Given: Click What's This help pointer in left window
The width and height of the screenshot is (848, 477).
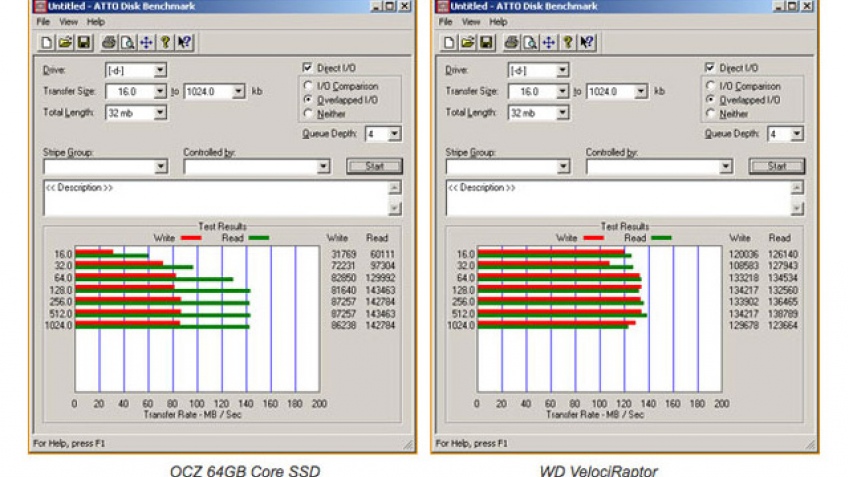Looking at the screenshot, I should tap(184, 42).
